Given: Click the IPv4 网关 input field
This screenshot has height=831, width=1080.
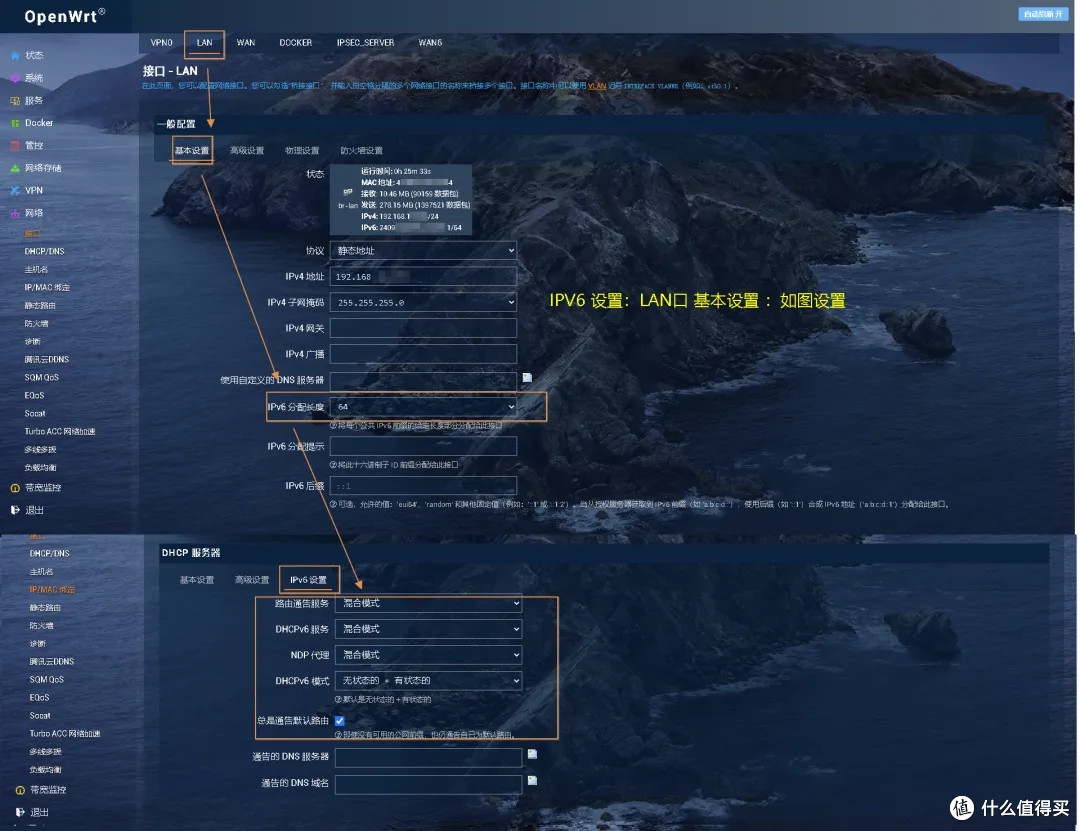Looking at the screenshot, I should coord(424,328).
